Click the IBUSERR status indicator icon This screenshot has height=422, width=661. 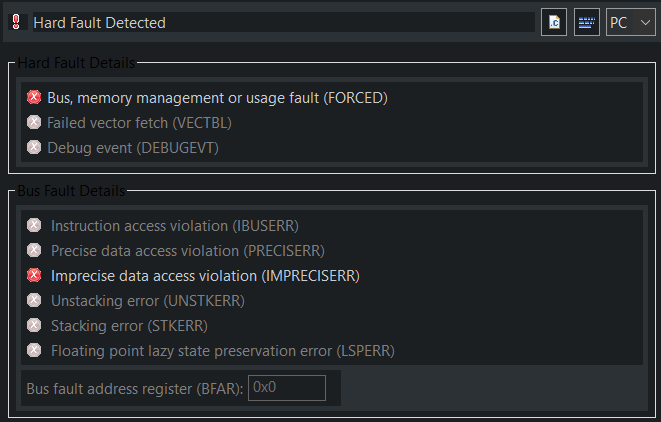[x=34, y=226]
